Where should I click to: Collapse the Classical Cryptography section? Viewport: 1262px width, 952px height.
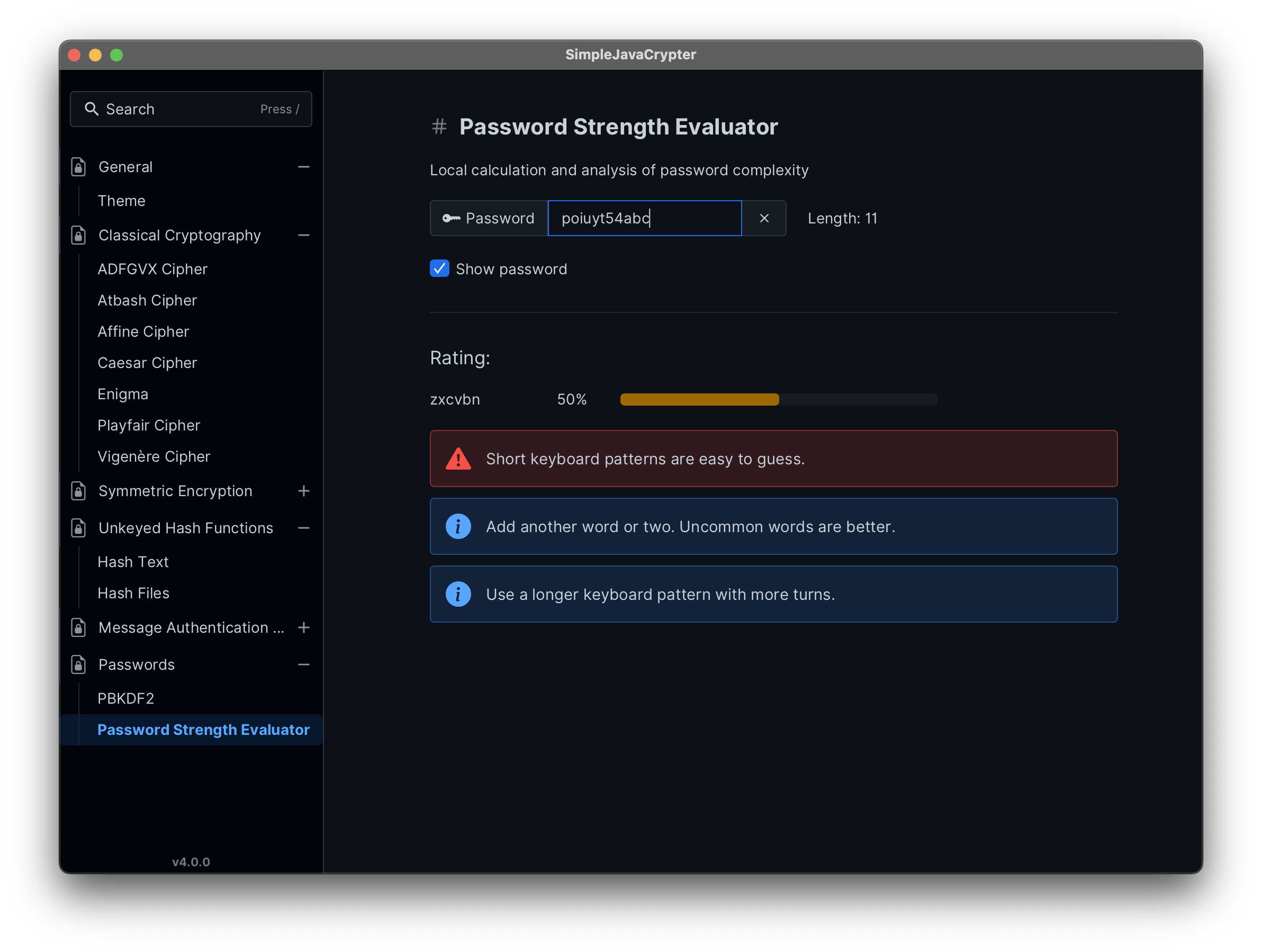pyautogui.click(x=303, y=235)
